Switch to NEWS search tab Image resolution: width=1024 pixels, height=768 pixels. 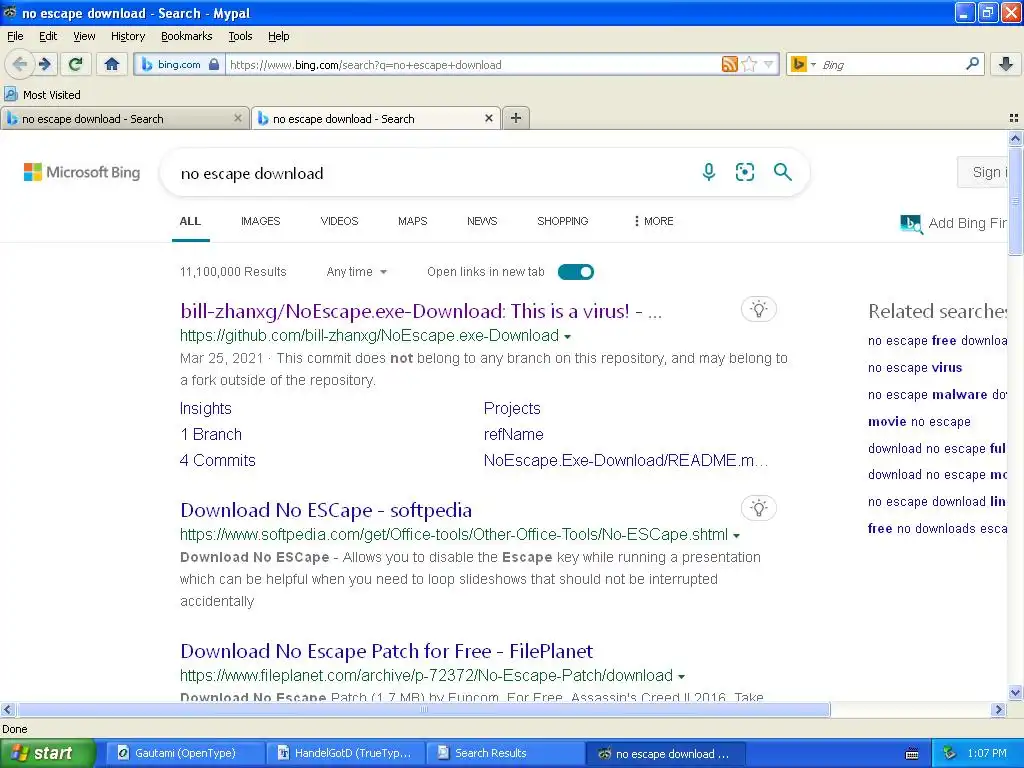click(482, 221)
